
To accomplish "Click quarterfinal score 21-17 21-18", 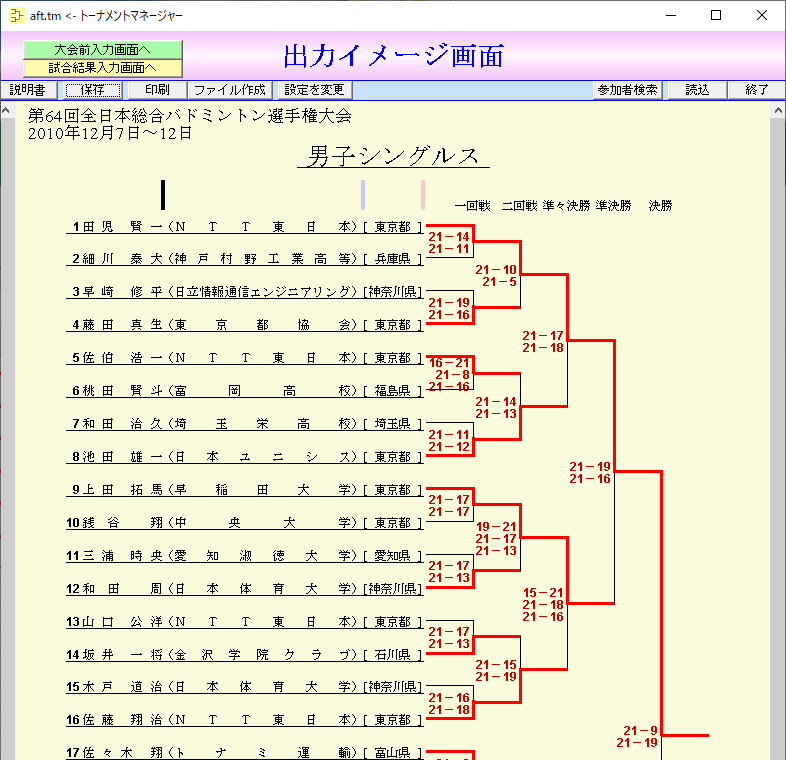I will [543, 341].
